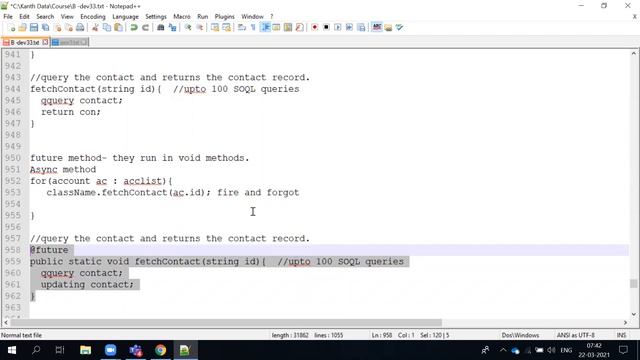Open the File menu
Image resolution: width=640 pixels, height=360 pixels.
point(8,17)
